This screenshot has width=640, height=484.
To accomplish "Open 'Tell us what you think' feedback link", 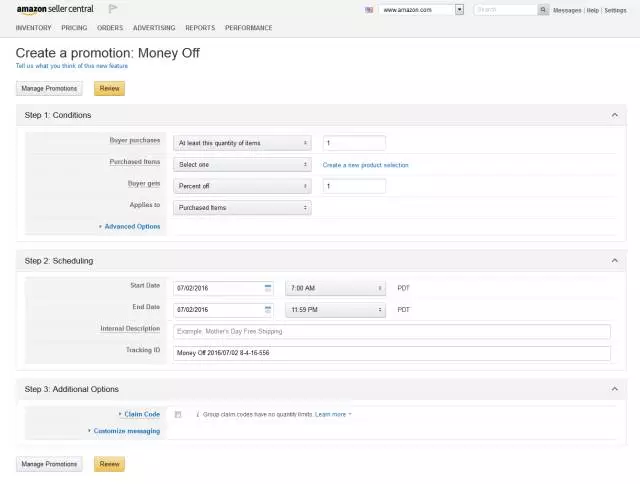I will click(x=72, y=66).
